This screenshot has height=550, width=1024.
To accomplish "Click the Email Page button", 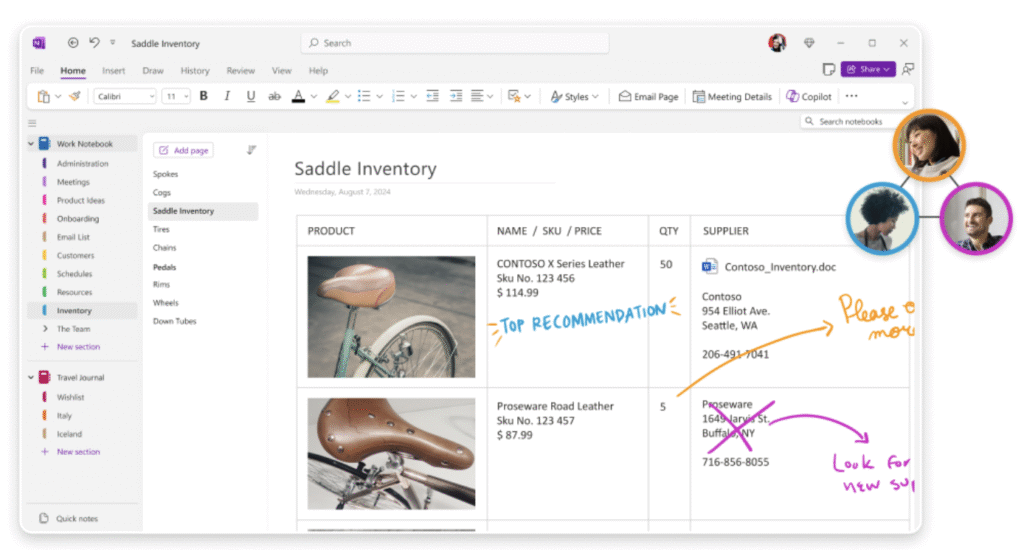I will pos(648,97).
